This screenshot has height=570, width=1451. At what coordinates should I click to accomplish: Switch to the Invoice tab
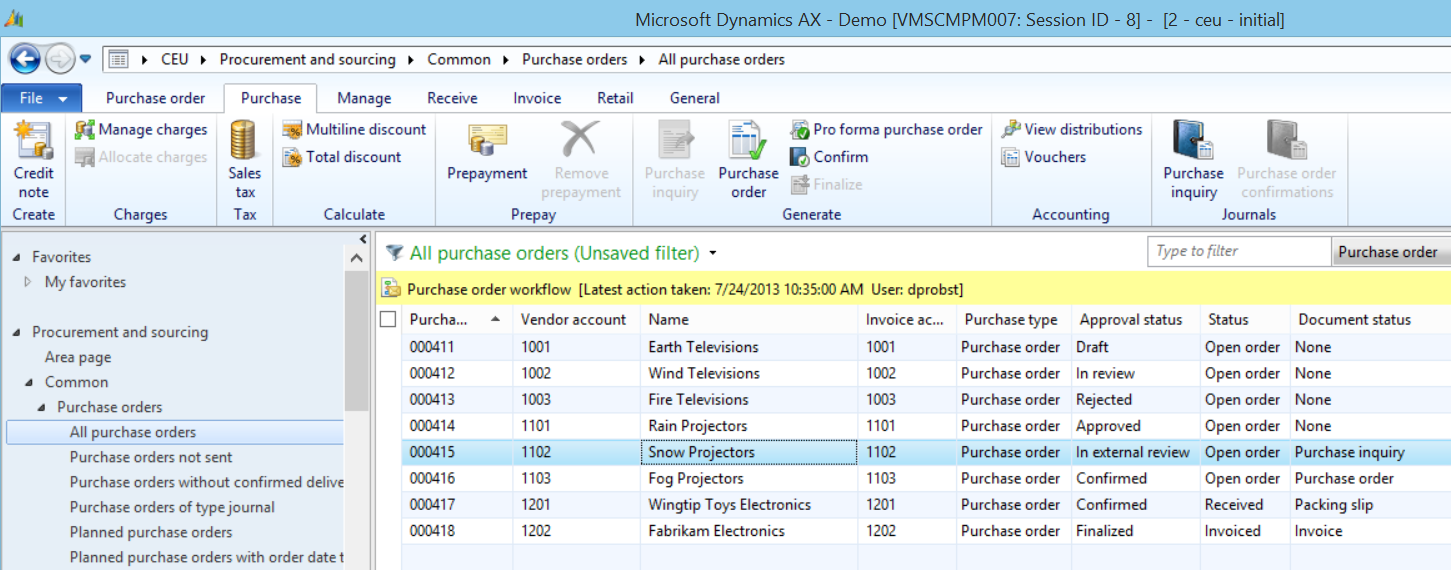point(537,98)
